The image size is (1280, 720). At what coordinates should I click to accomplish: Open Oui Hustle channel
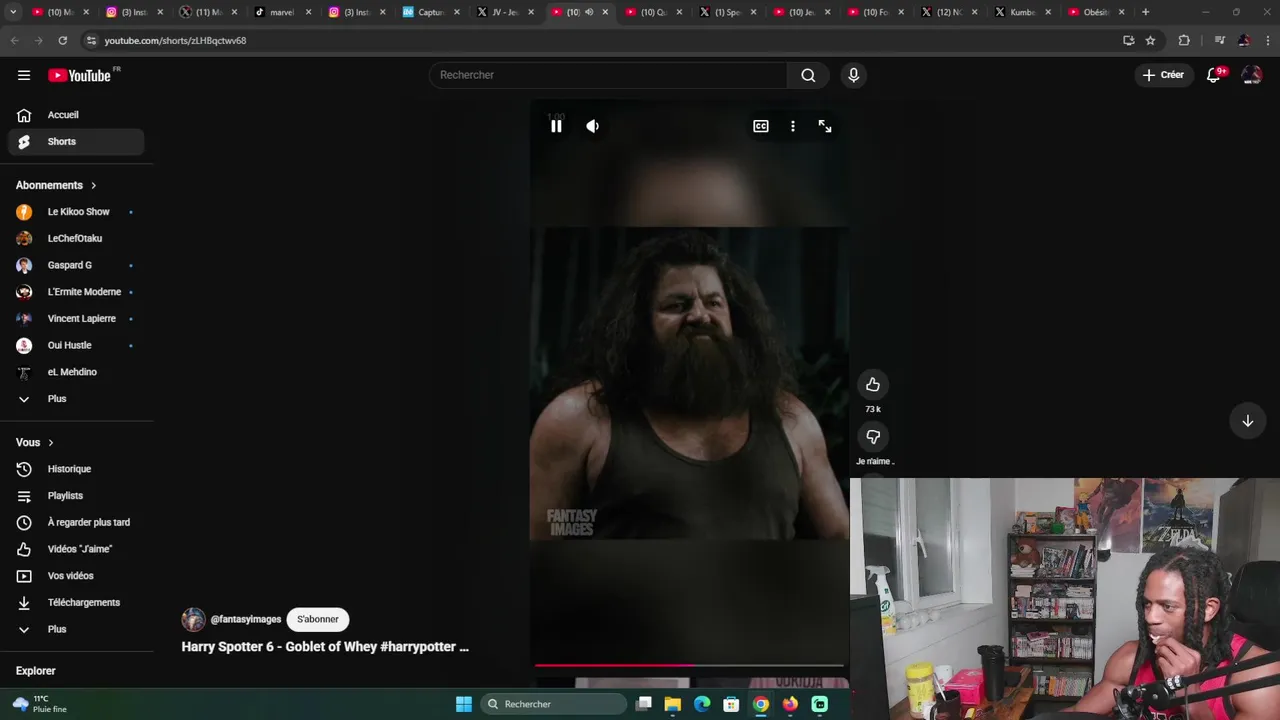pyautogui.click(x=76, y=345)
